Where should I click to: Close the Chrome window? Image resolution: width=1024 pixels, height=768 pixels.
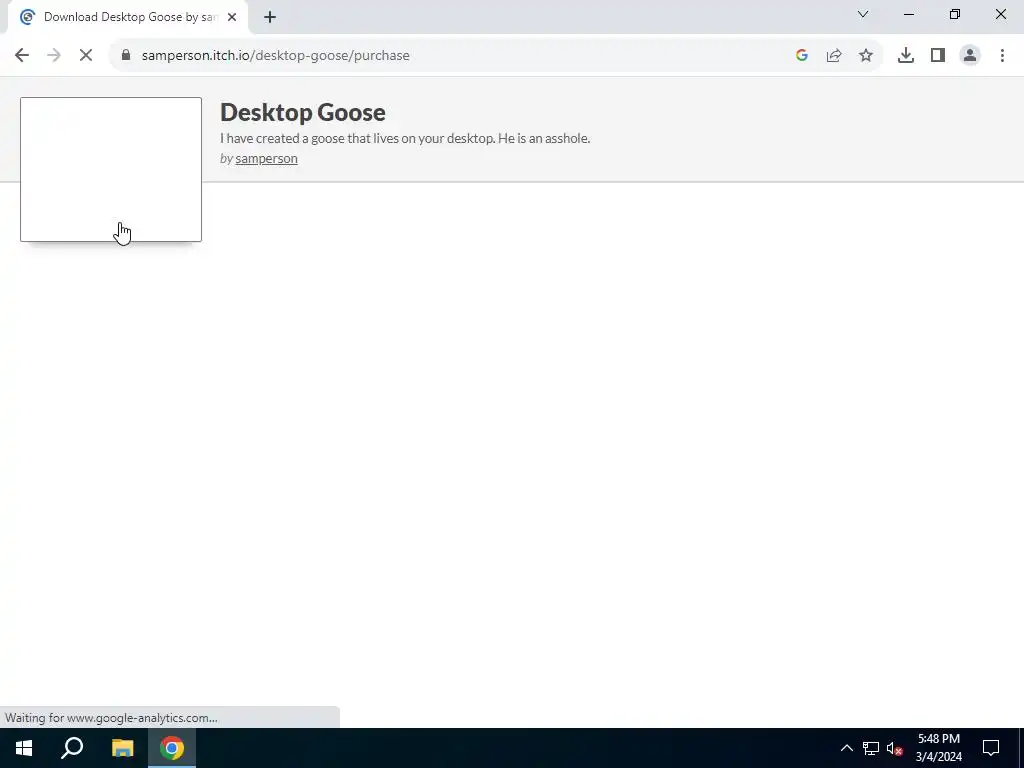[x=1000, y=14]
